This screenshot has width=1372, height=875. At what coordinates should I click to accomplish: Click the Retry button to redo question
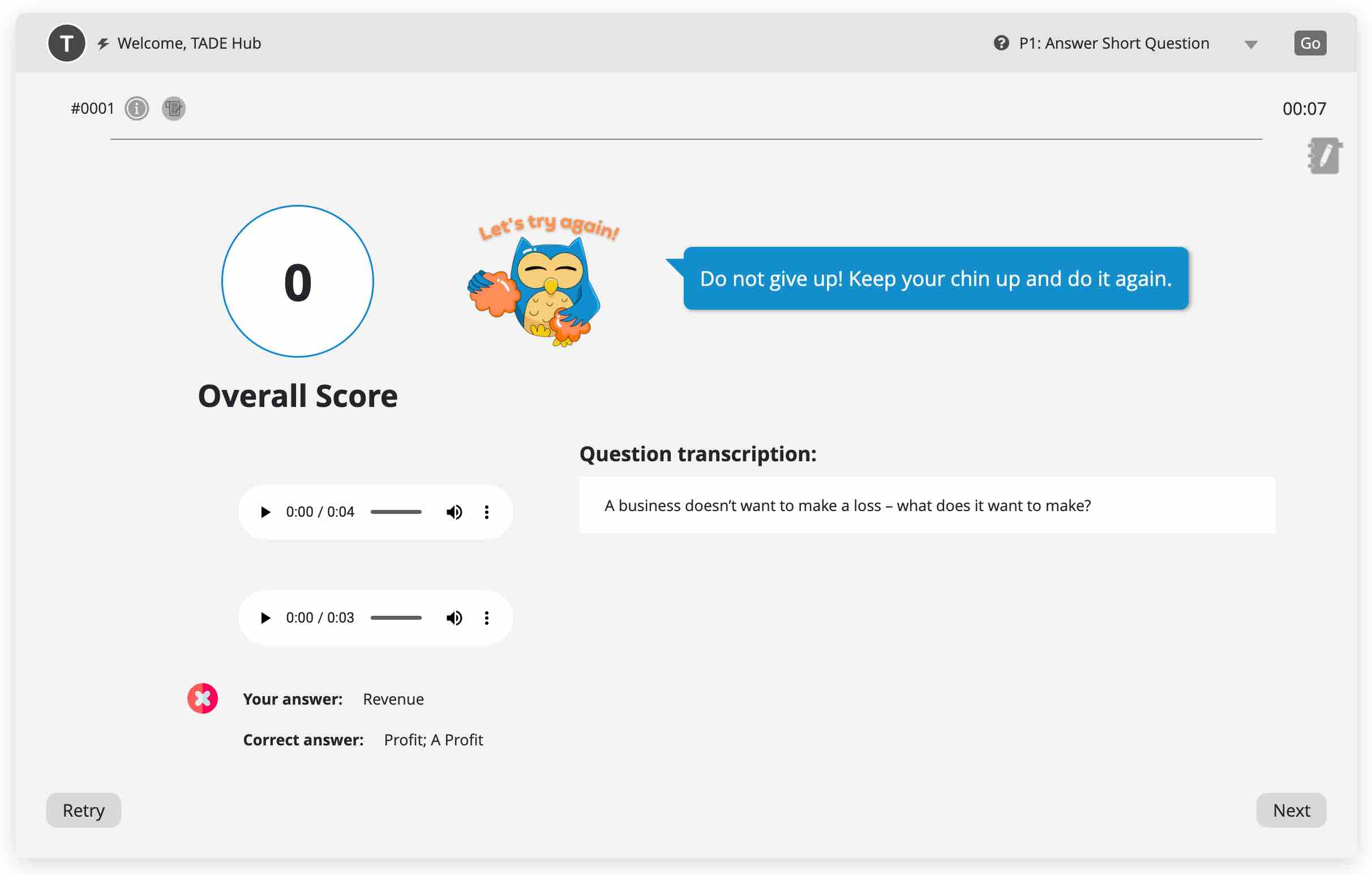pyautogui.click(x=84, y=810)
